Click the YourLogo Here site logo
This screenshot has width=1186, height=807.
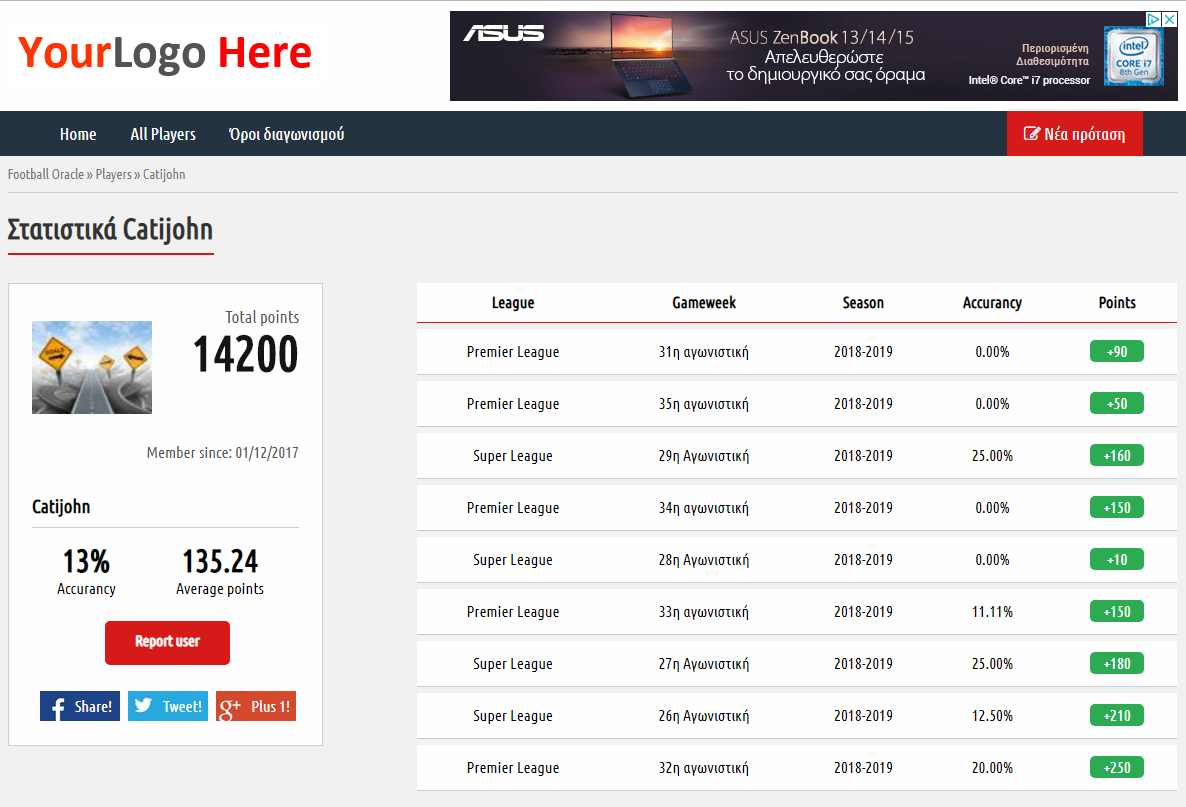coord(165,52)
